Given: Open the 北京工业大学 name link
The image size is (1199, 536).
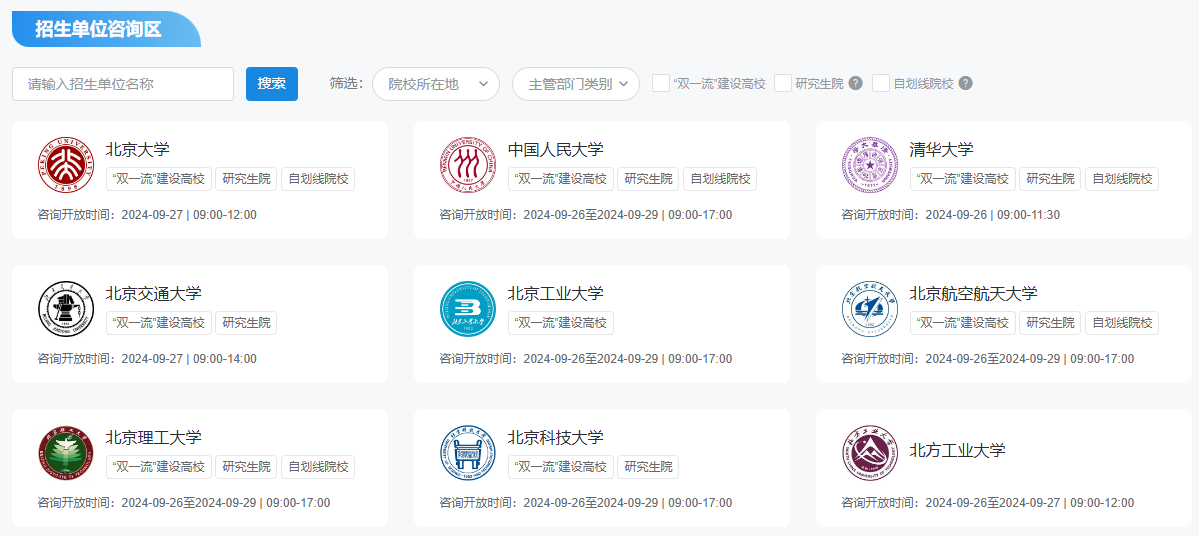Looking at the screenshot, I should pyautogui.click(x=555, y=293).
